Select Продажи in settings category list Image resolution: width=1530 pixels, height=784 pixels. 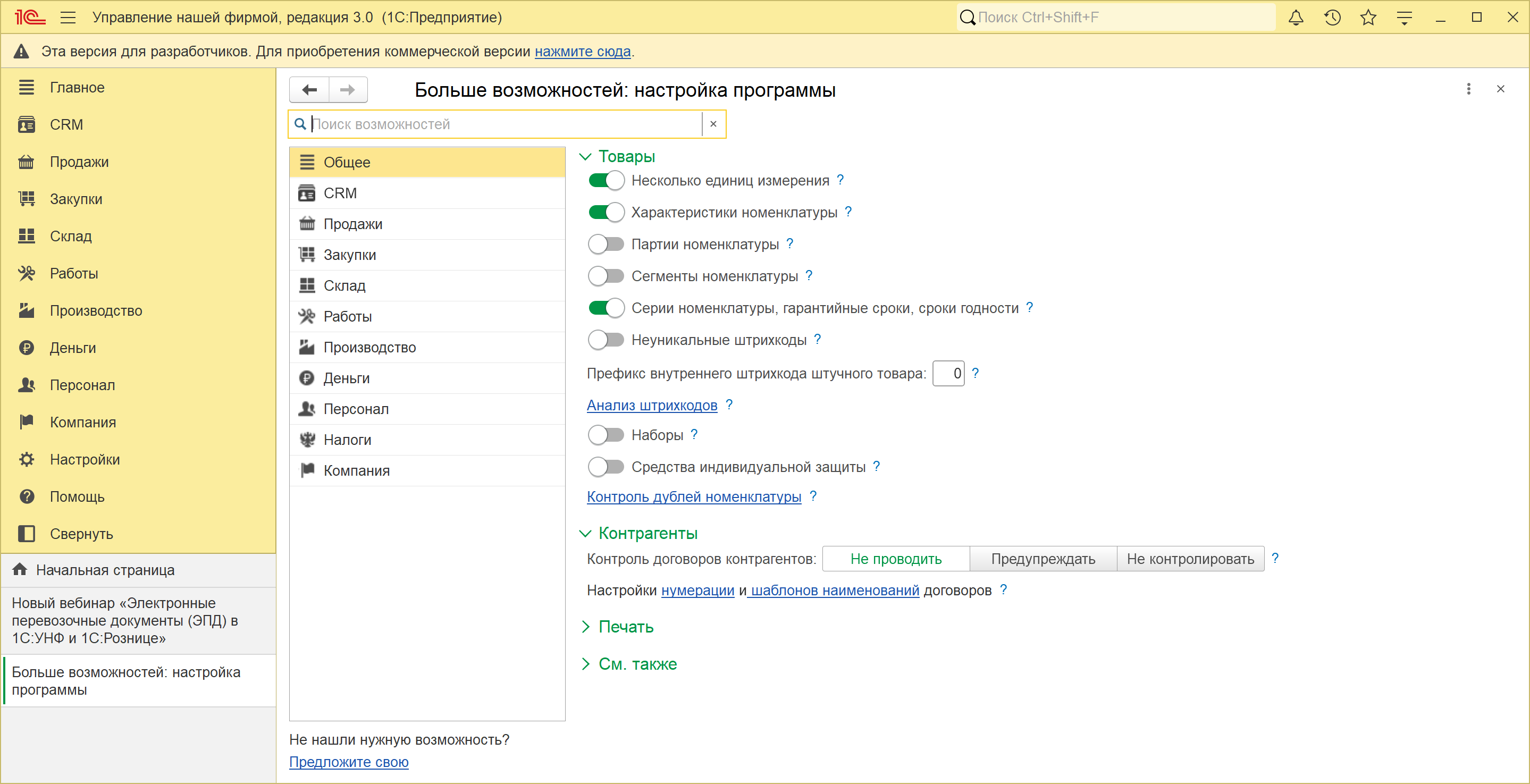(x=427, y=224)
